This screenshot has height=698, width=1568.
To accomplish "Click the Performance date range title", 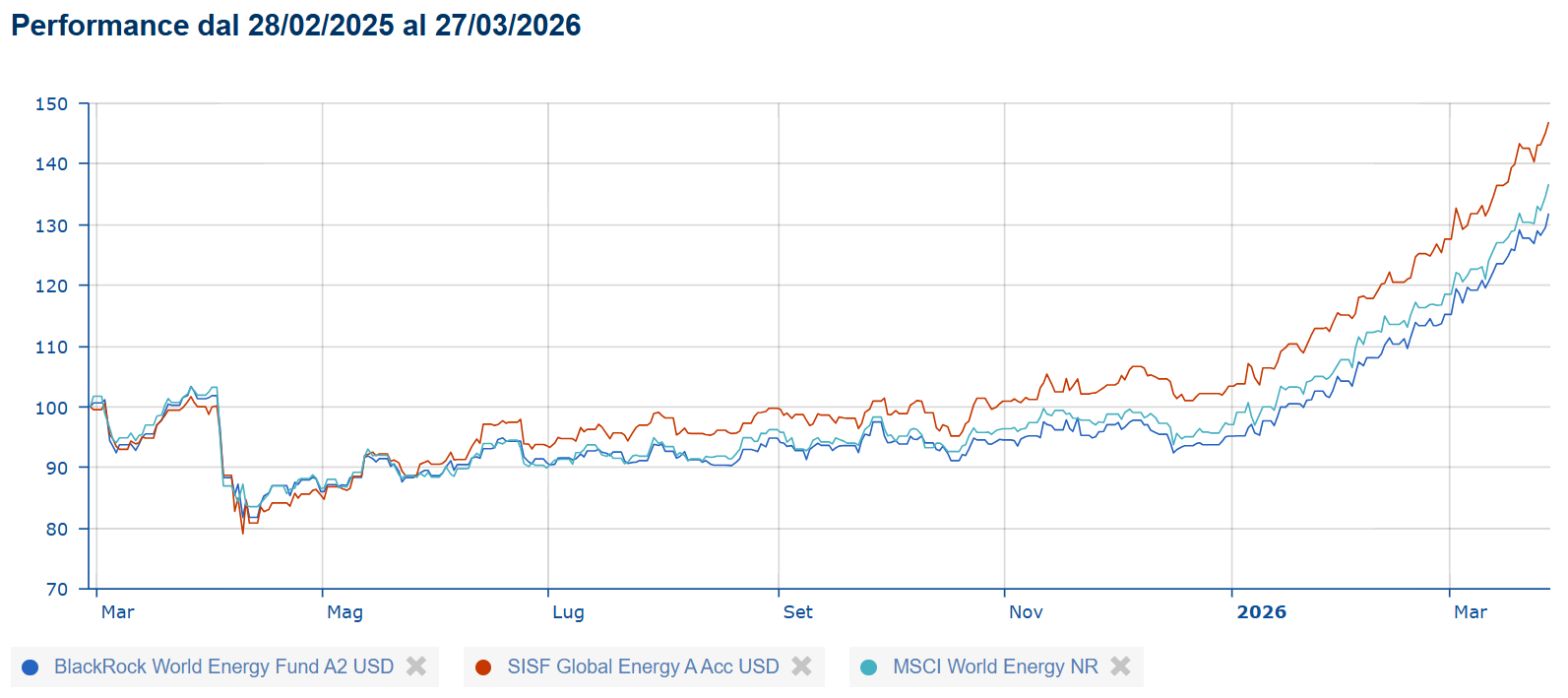I will [296, 26].
